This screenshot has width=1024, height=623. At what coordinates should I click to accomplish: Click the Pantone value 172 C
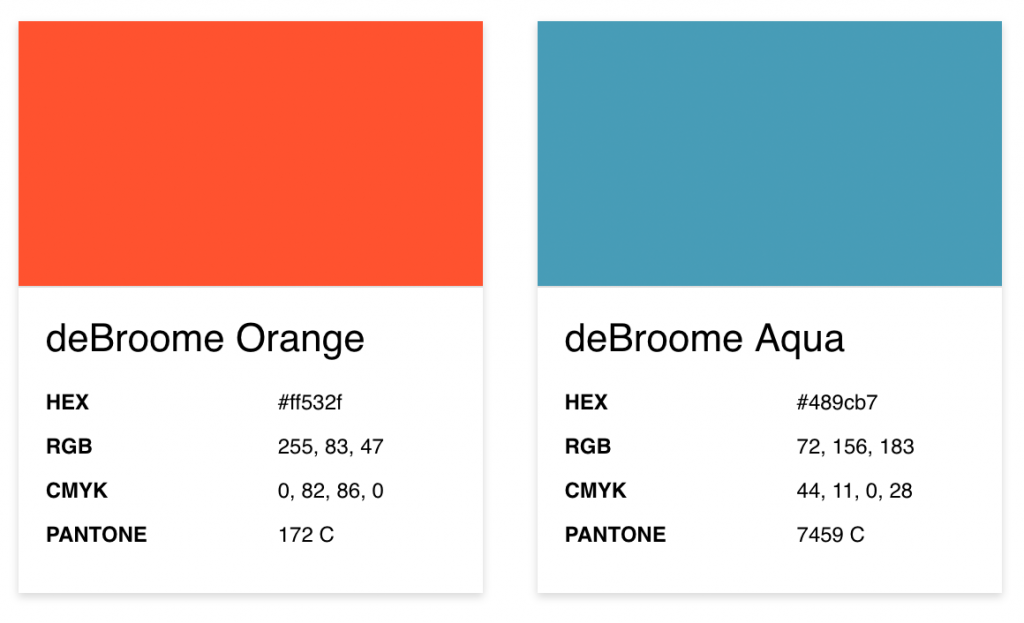pyautogui.click(x=306, y=535)
